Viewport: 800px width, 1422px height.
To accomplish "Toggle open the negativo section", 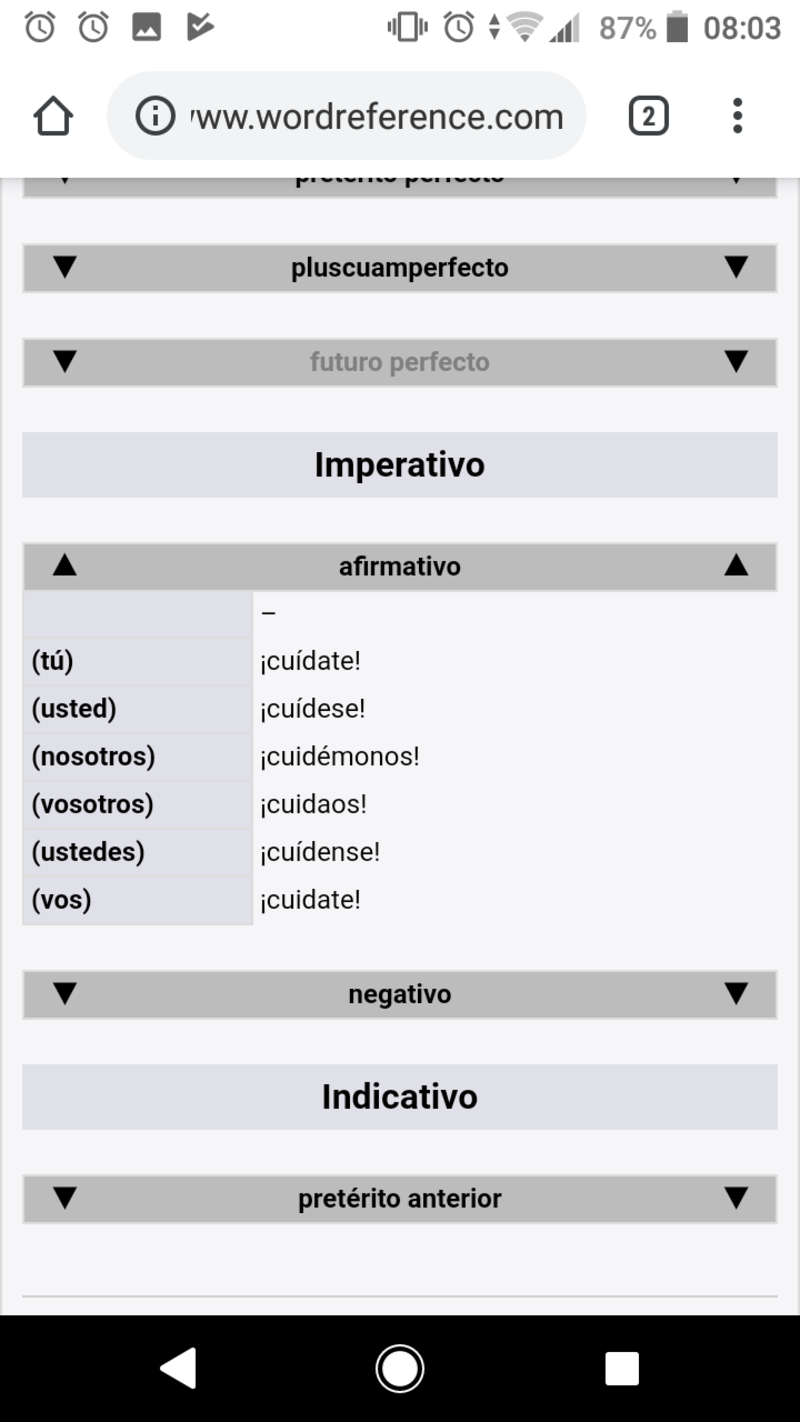I will click(x=400, y=994).
